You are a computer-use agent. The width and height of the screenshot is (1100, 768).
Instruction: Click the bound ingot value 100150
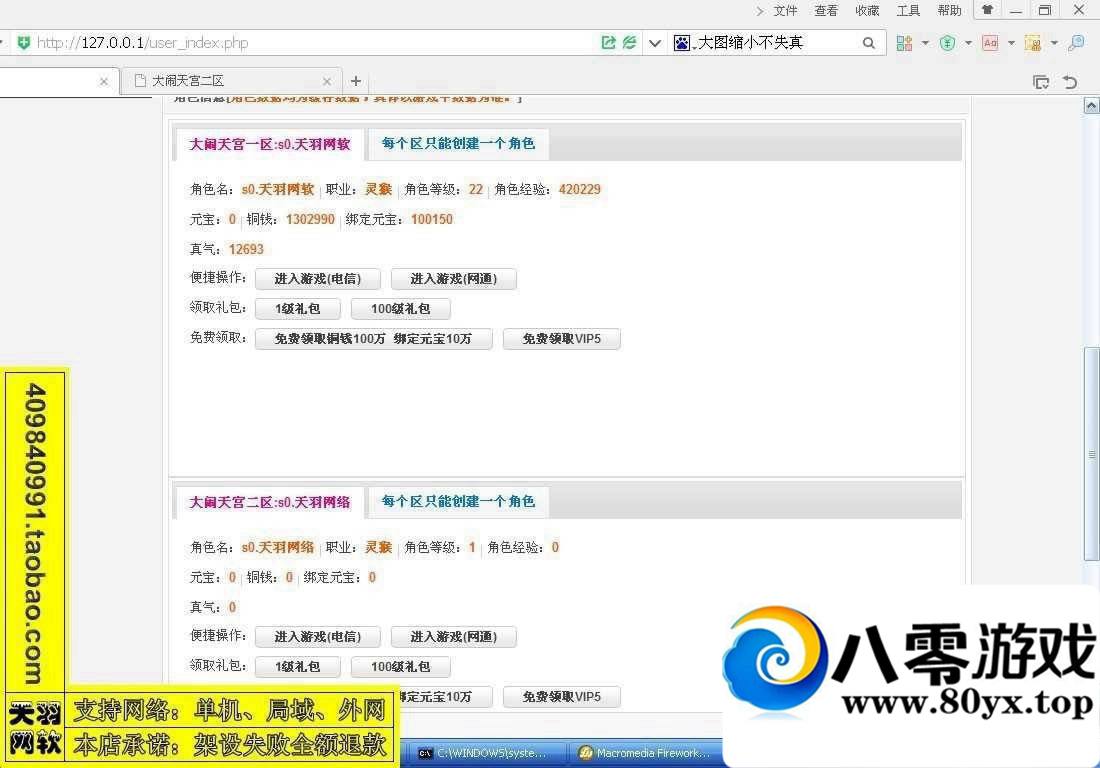click(432, 220)
